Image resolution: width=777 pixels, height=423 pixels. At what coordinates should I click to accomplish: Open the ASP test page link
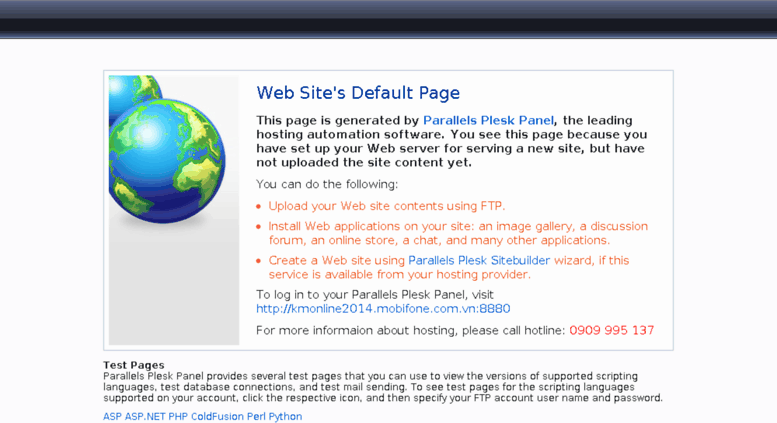pos(112,417)
